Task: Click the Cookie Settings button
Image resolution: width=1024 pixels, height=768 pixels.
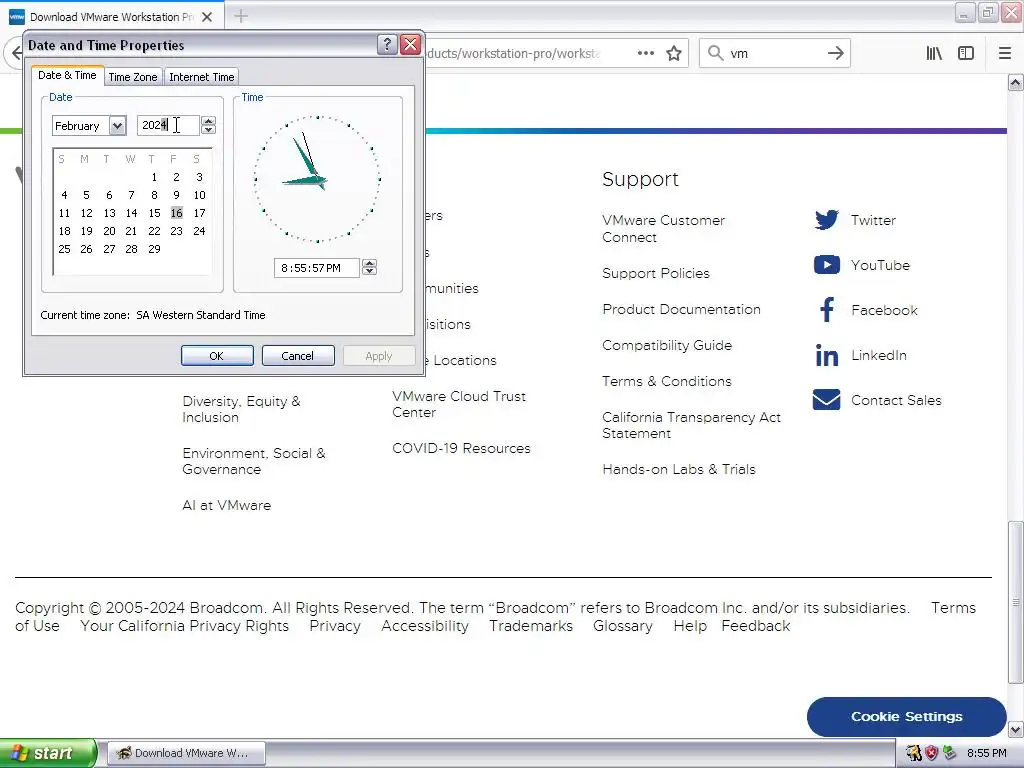Action: click(x=906, y=716)
